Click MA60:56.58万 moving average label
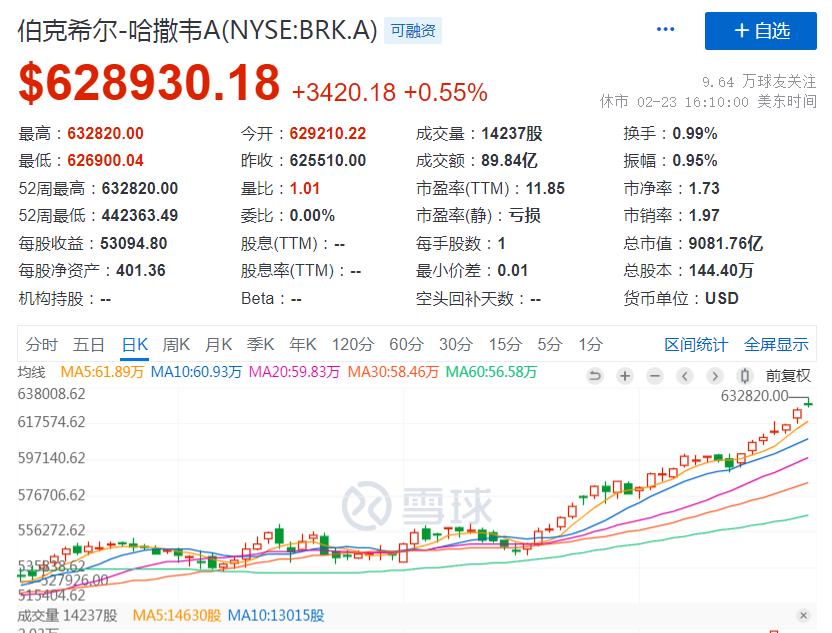 491,372
